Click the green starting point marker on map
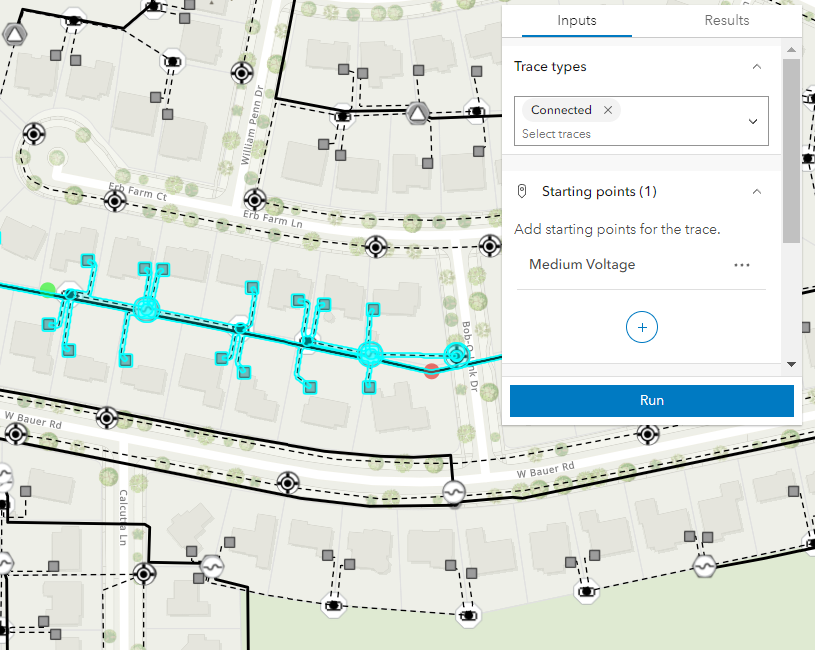The width and height of the screenshot is (815, 650). [47, 290]
